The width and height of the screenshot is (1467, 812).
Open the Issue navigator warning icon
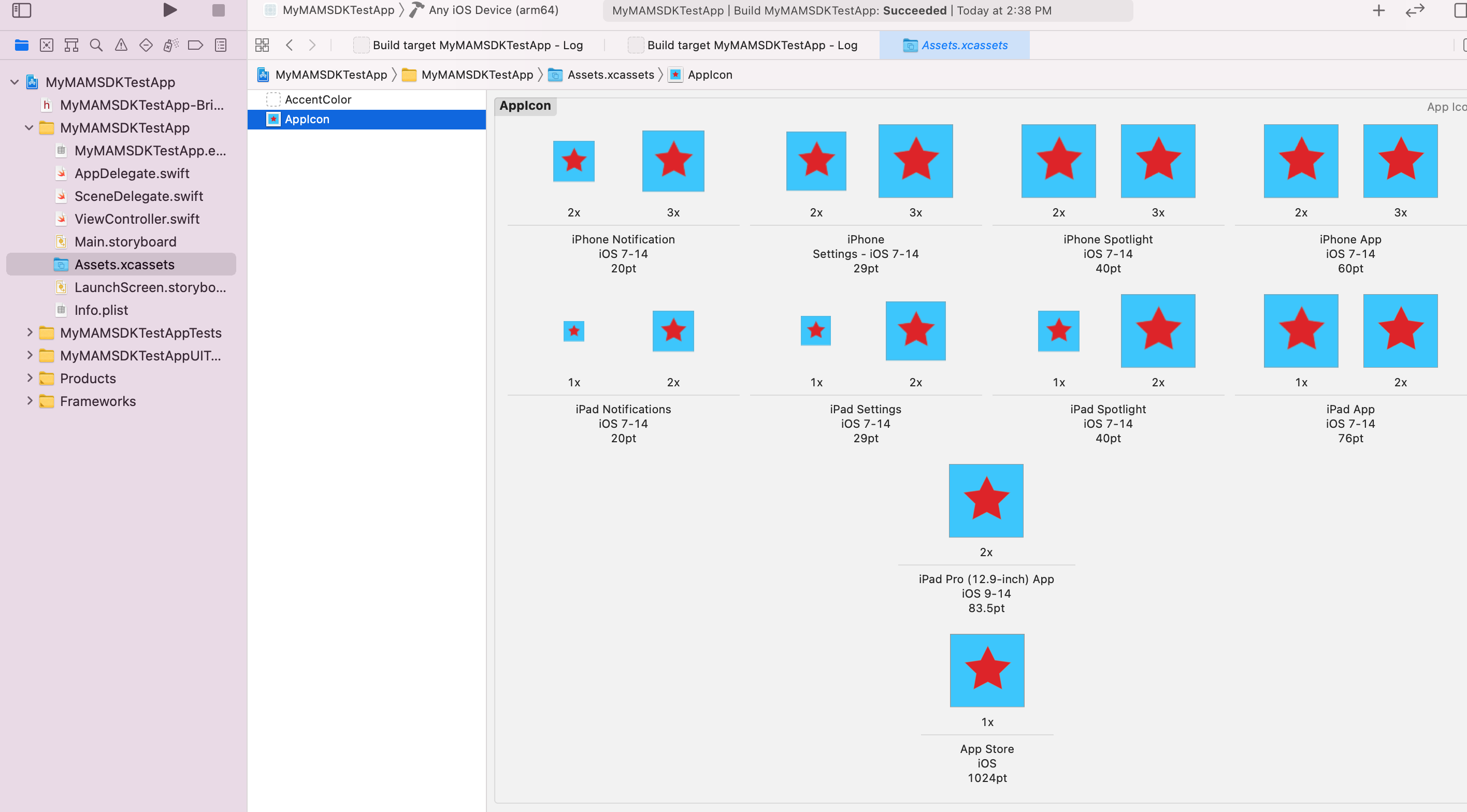click(121, 45)
